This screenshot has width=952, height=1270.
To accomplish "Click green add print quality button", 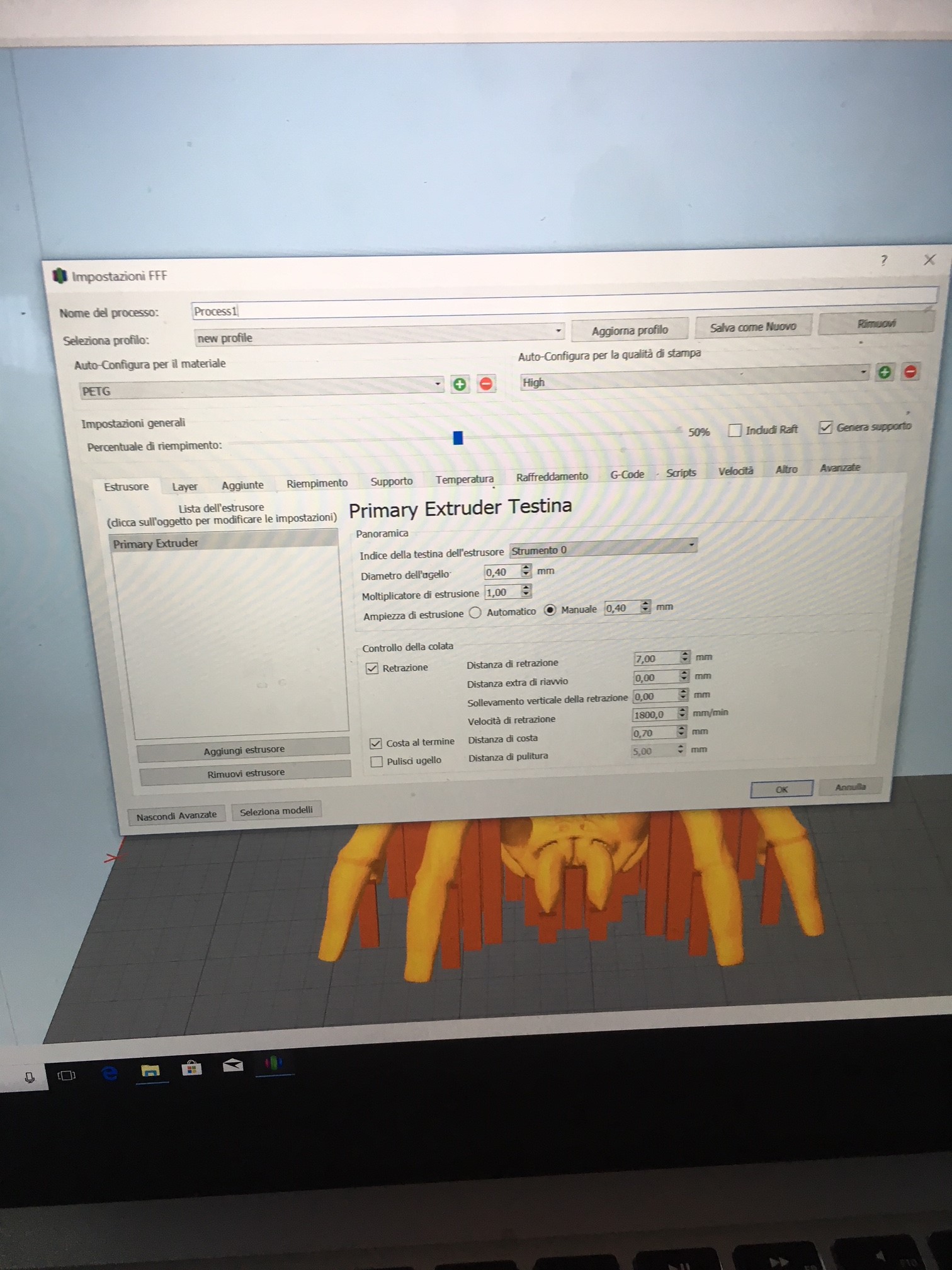I will click(885, 372).
